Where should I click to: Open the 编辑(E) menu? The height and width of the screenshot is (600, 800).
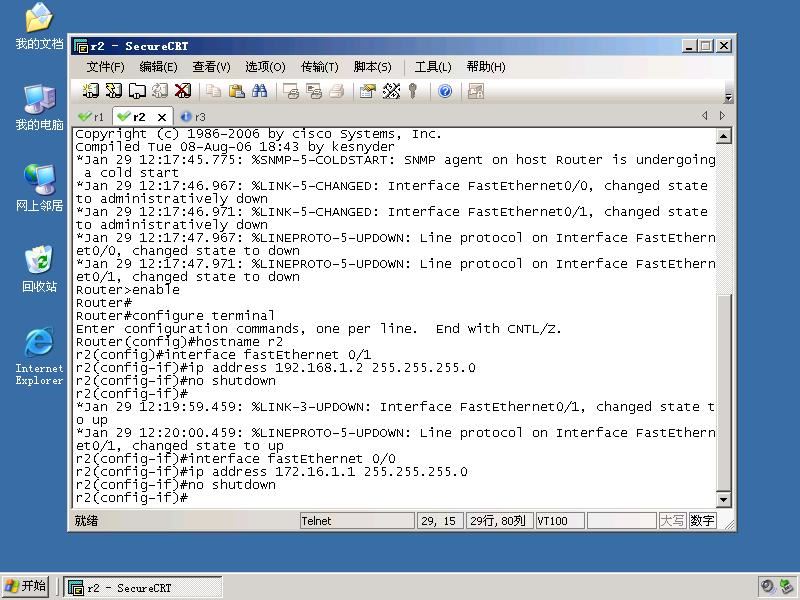[158, 67]
